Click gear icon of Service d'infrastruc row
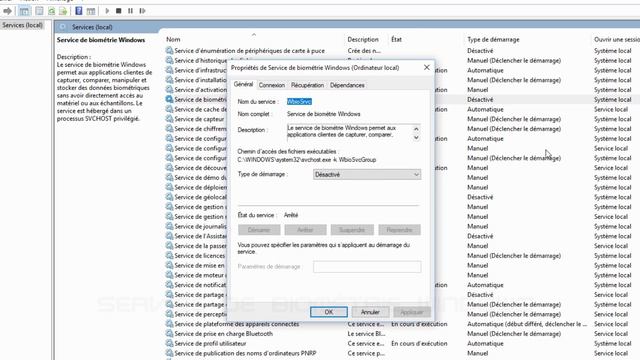The height and width of the screenshot is (360, 640). 169,70
